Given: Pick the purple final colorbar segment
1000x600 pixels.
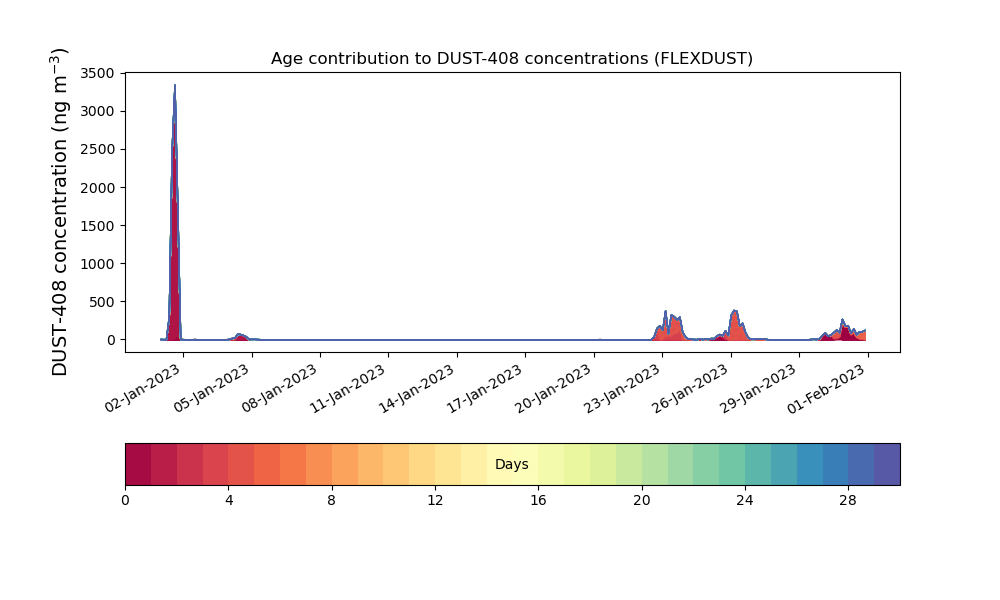Looking at the screenshot, I should coord(887,464).
